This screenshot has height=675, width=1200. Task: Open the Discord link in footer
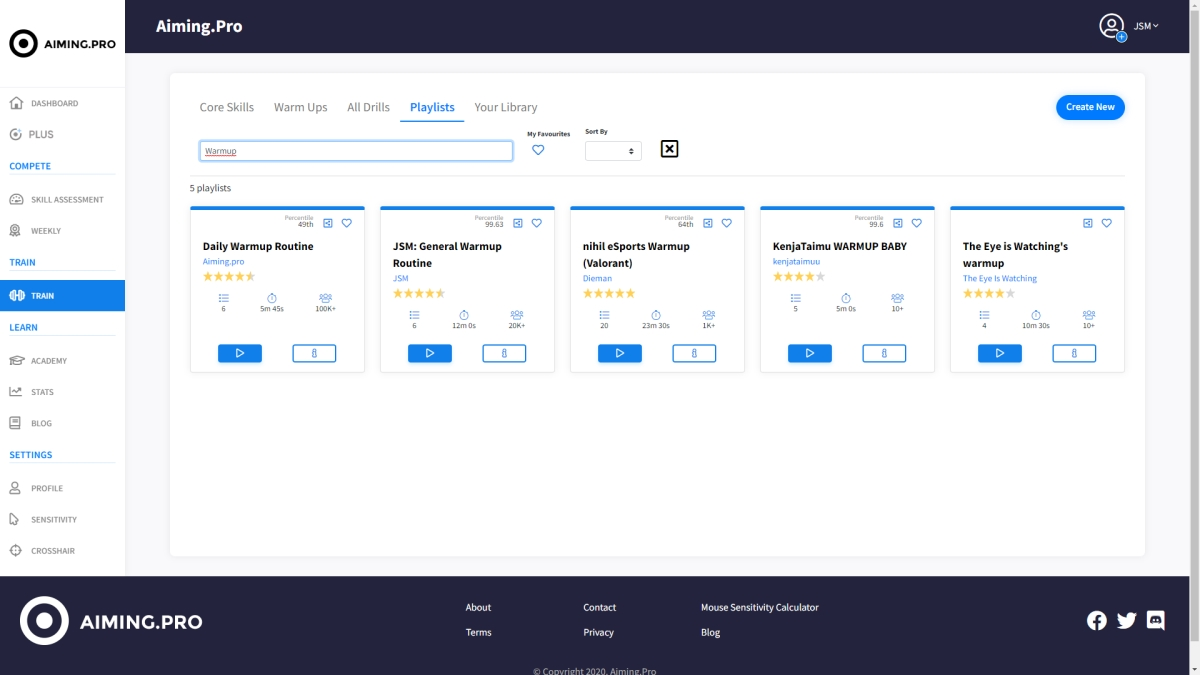(1155, 620)
